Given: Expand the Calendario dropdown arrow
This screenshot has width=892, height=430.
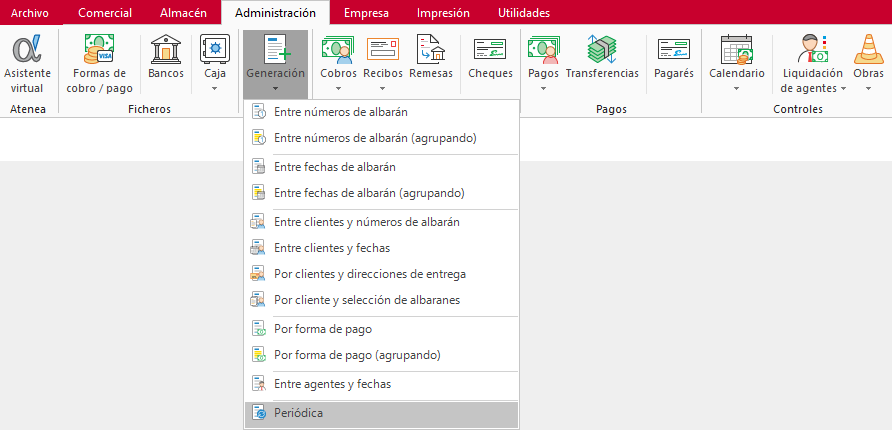Looking at the screenshot, I should tap(737, 88).
